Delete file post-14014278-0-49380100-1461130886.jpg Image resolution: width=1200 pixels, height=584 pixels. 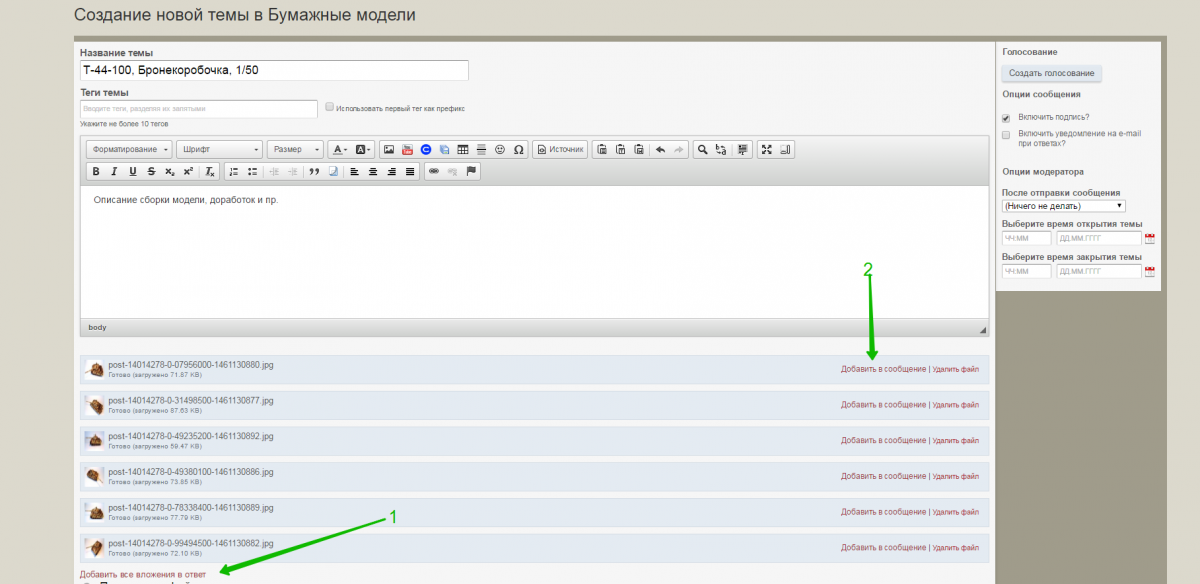tap(955, 476)
